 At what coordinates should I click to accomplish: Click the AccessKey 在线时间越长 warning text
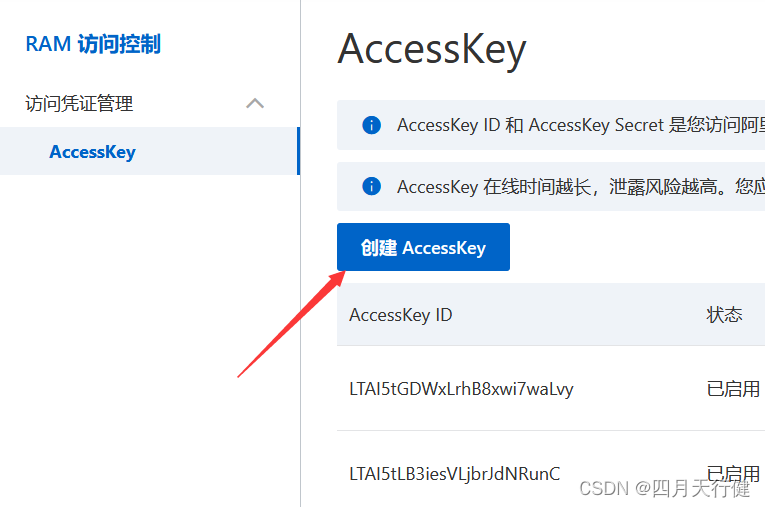tap(580, 186)
